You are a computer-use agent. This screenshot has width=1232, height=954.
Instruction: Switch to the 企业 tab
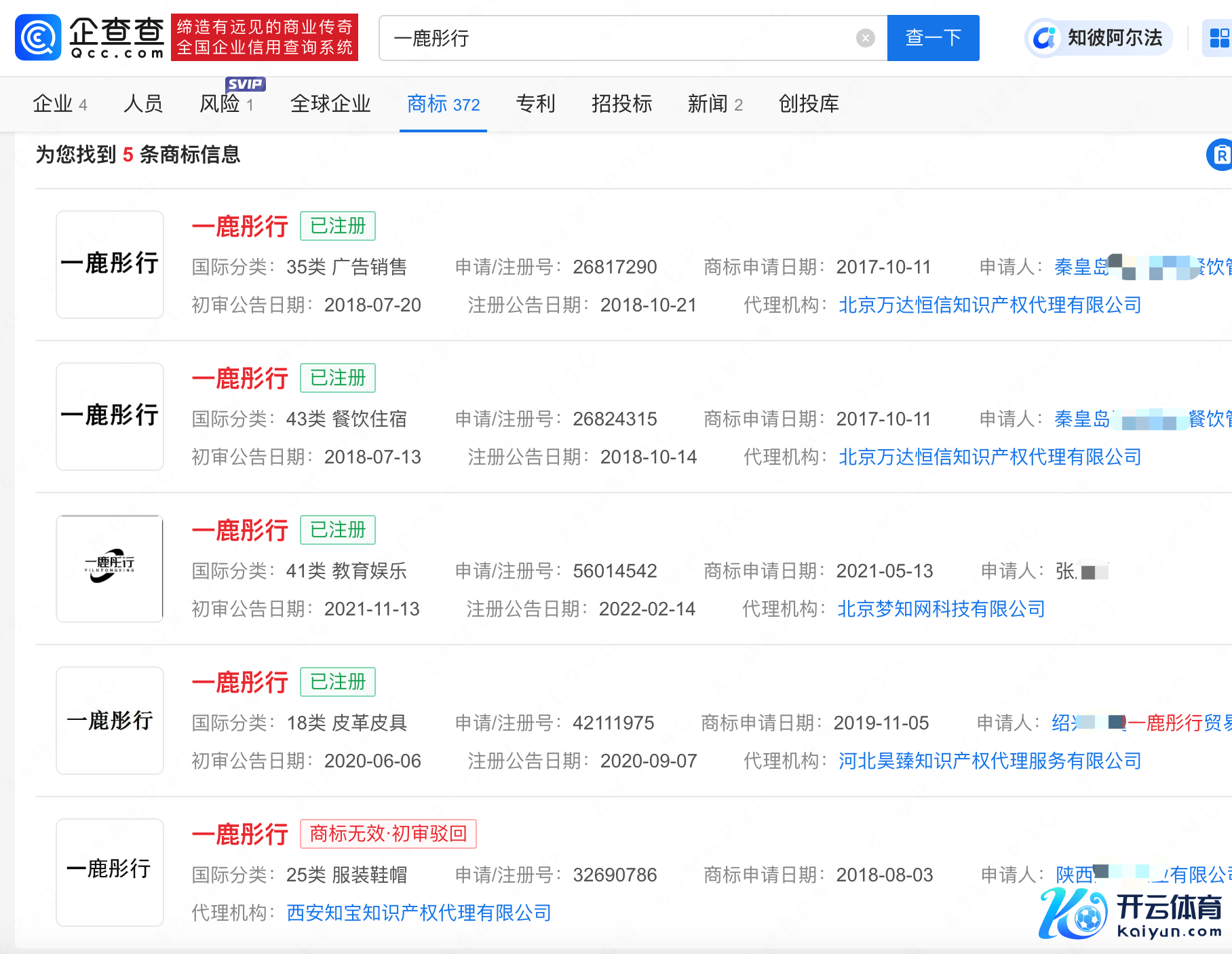pos(60,104)
